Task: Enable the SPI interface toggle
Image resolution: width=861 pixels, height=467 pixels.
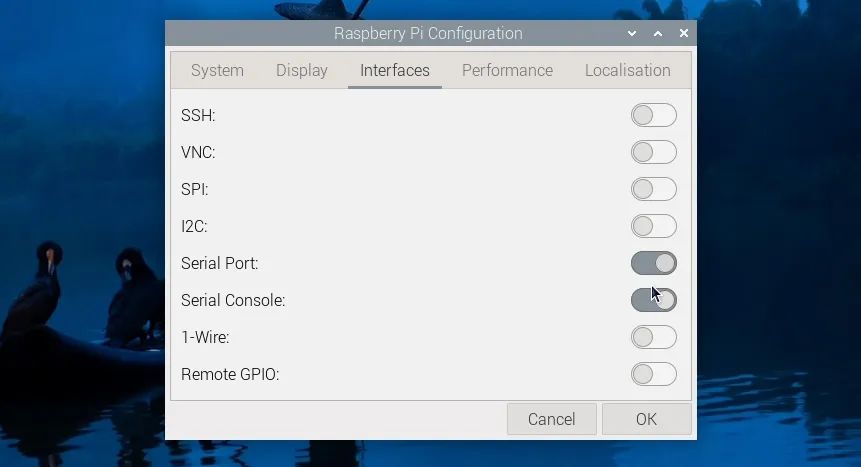Action: coord(653,189)
